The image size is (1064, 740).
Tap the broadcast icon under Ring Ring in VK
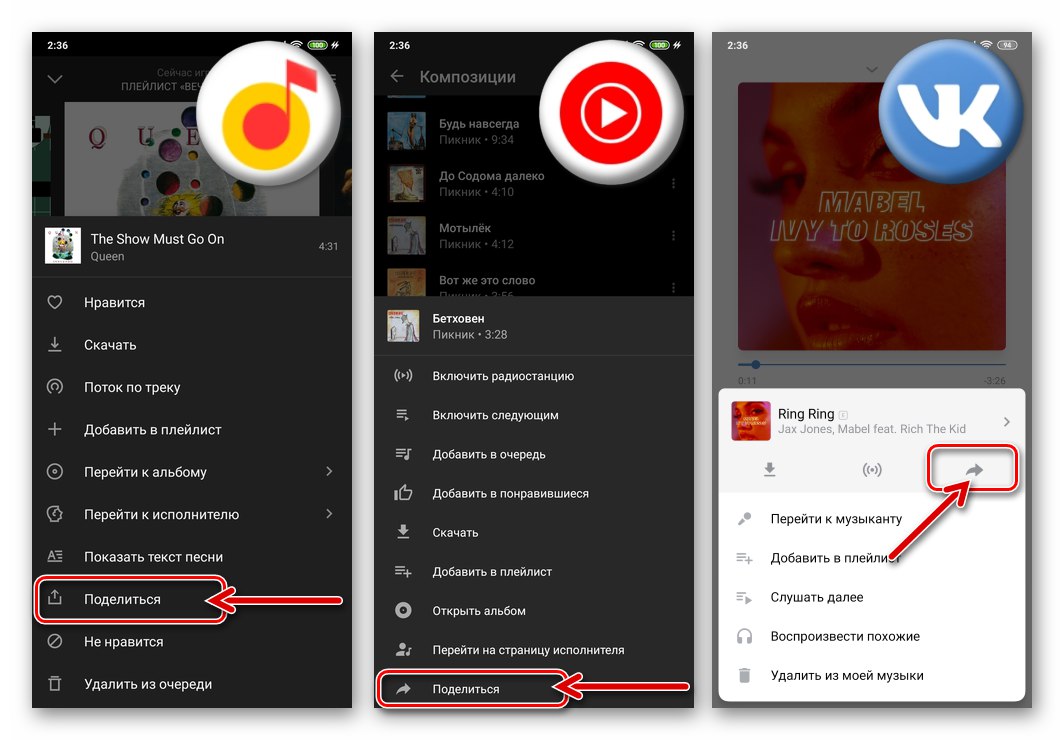(x=872, y=469)
